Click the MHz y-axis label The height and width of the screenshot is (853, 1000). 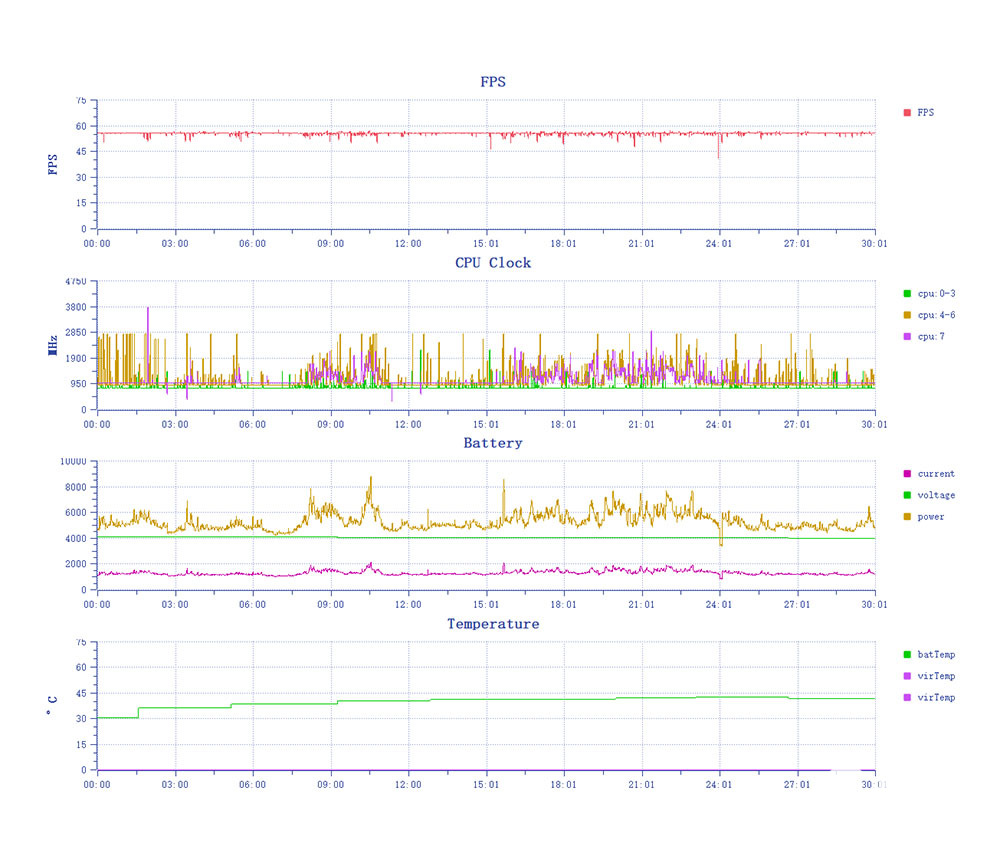click(x=52, y=345)
